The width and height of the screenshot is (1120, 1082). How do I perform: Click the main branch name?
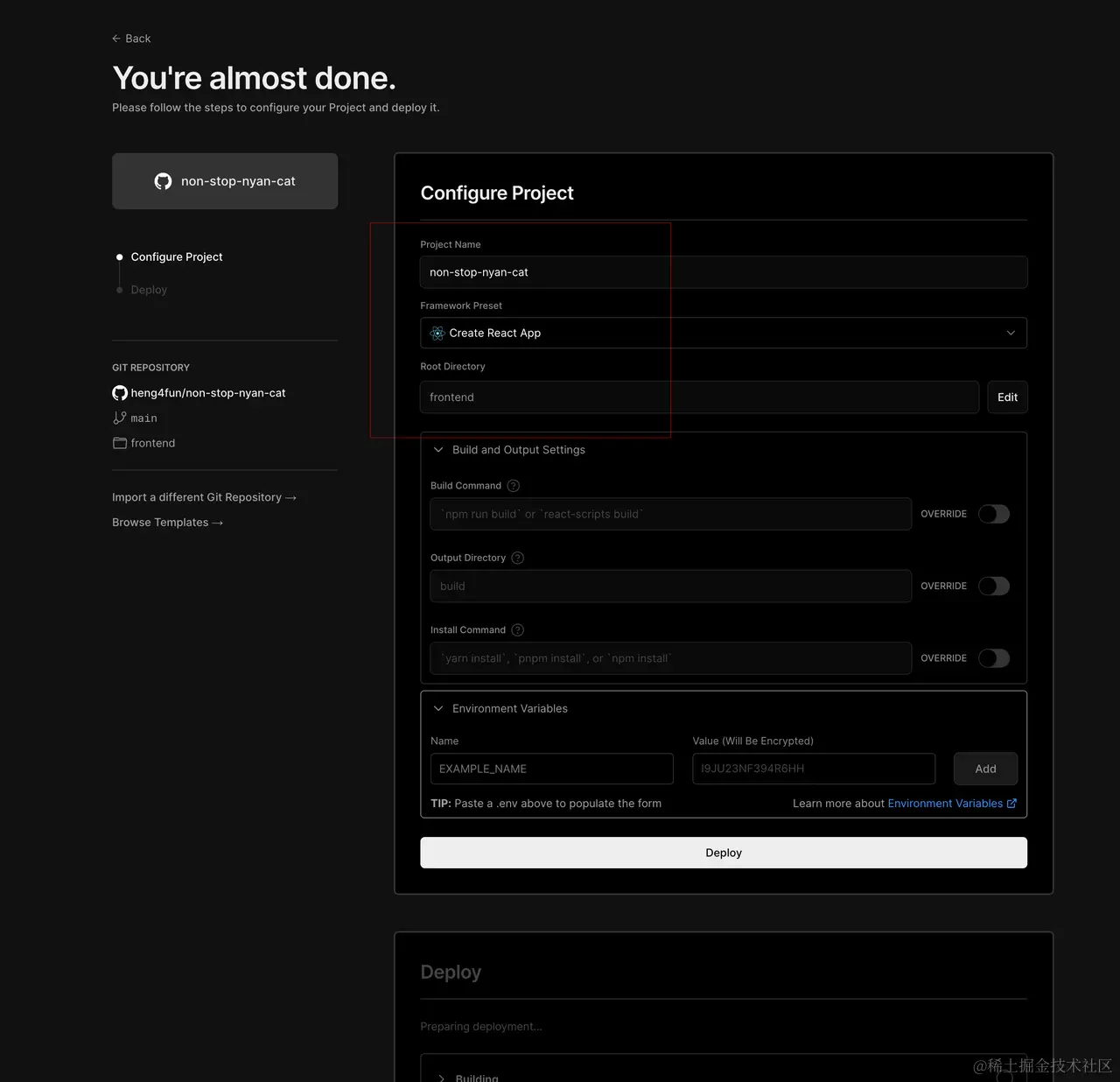tap(143, 418)
